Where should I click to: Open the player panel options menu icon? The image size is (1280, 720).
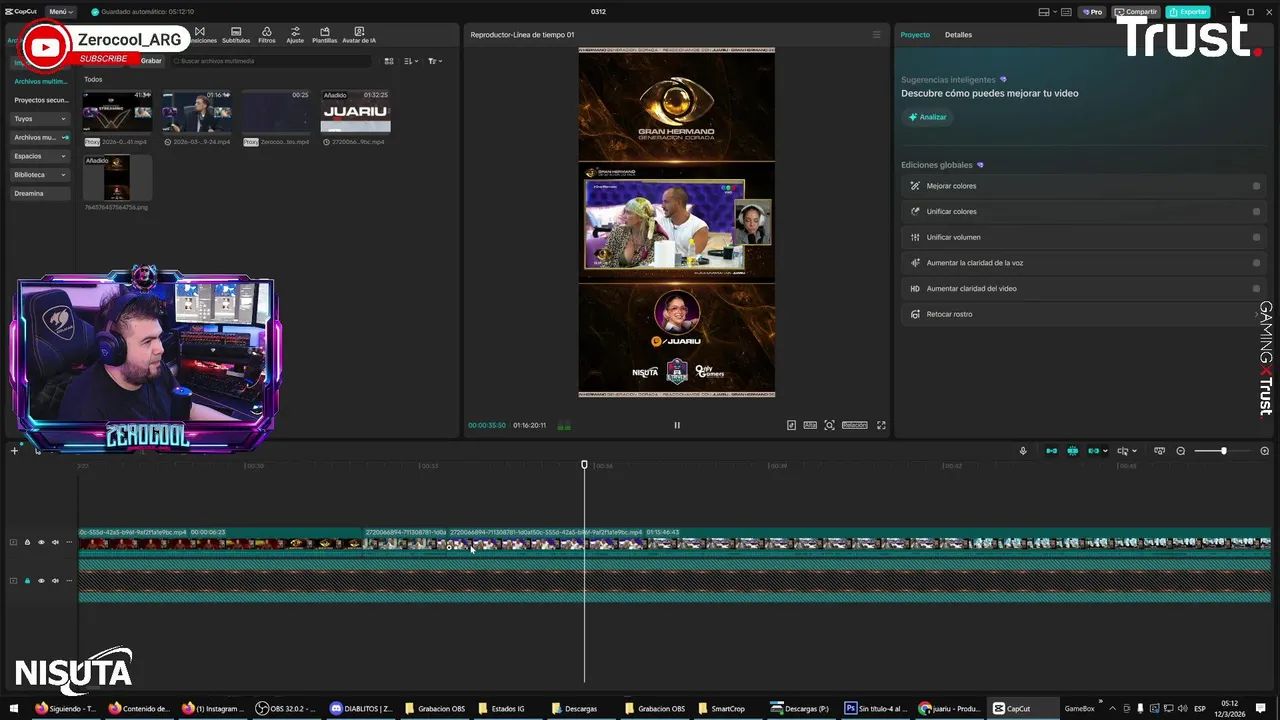(x=877, y=35)
